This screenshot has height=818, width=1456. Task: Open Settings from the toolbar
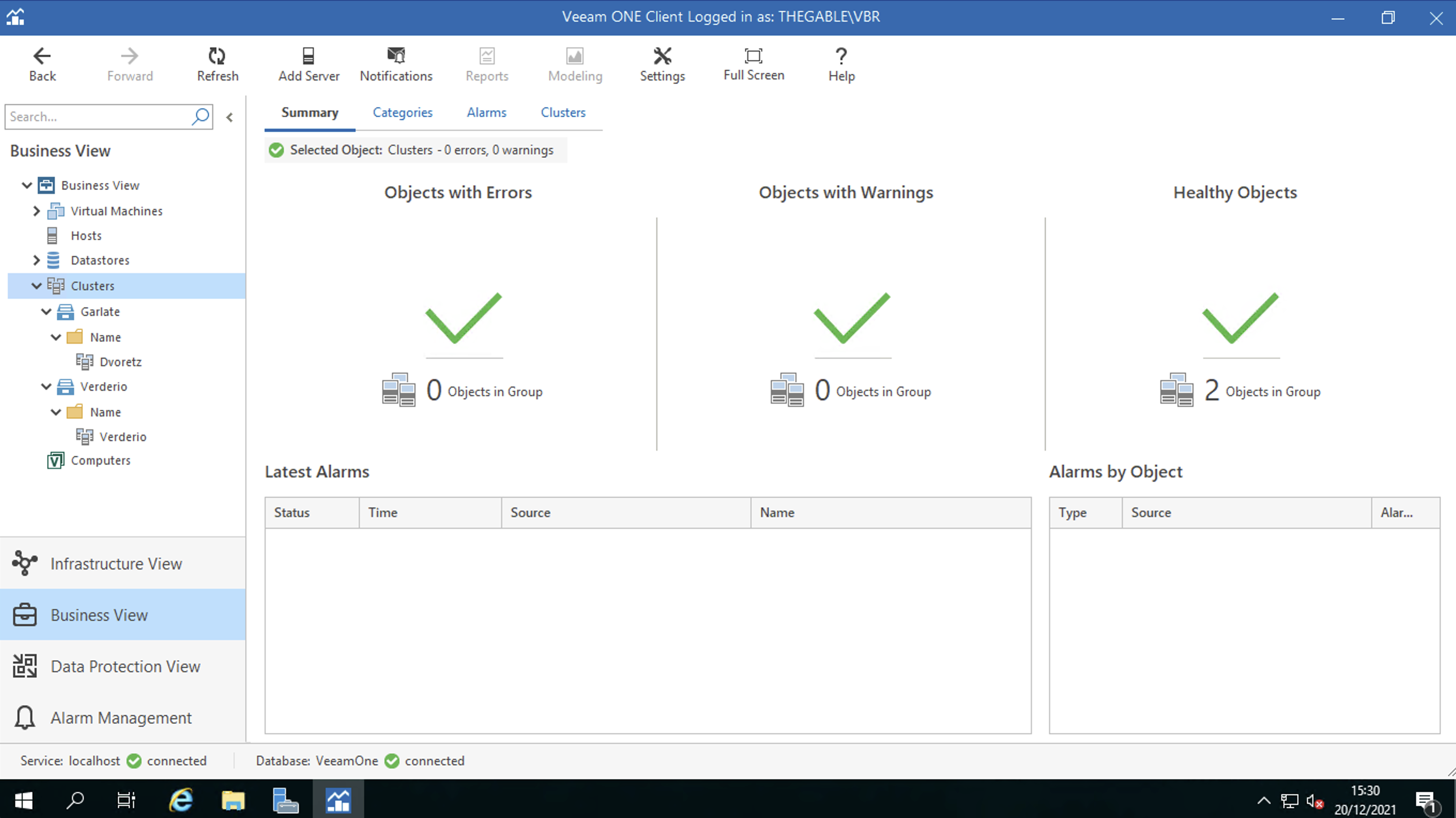click(662, 64)
